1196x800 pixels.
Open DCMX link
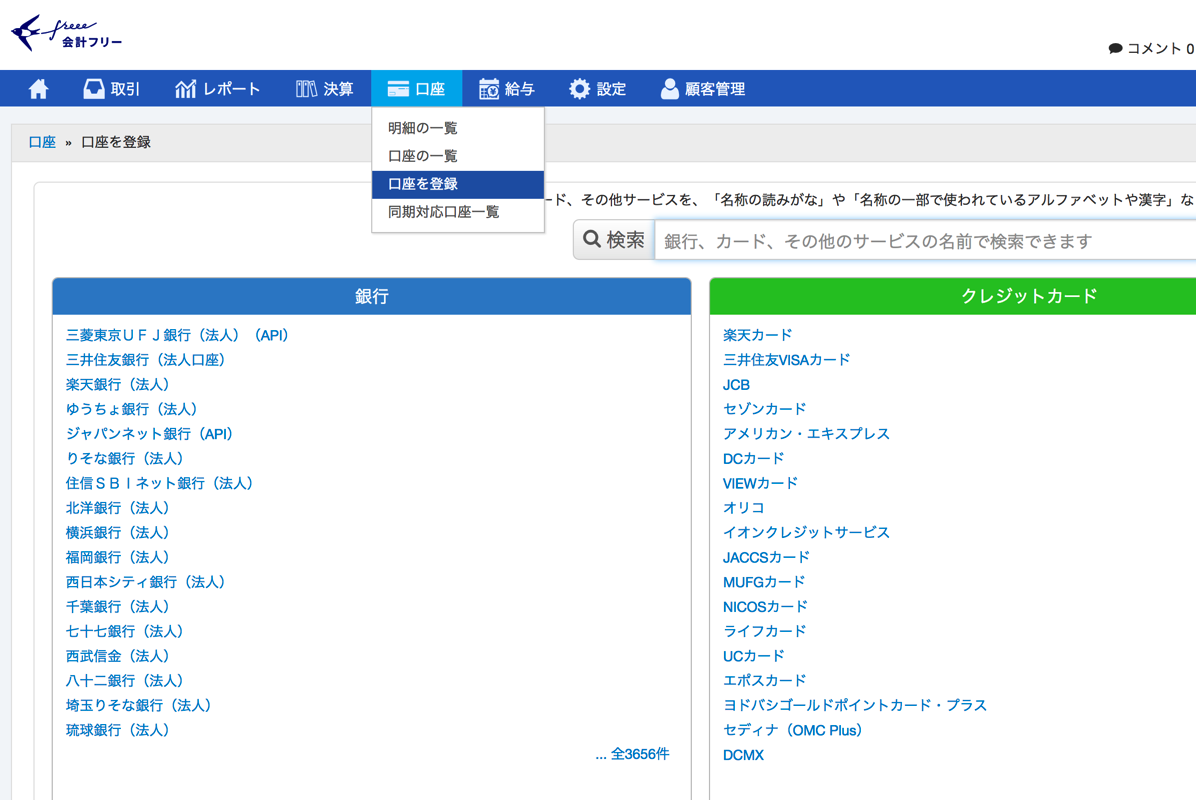(x=744, y=755)
